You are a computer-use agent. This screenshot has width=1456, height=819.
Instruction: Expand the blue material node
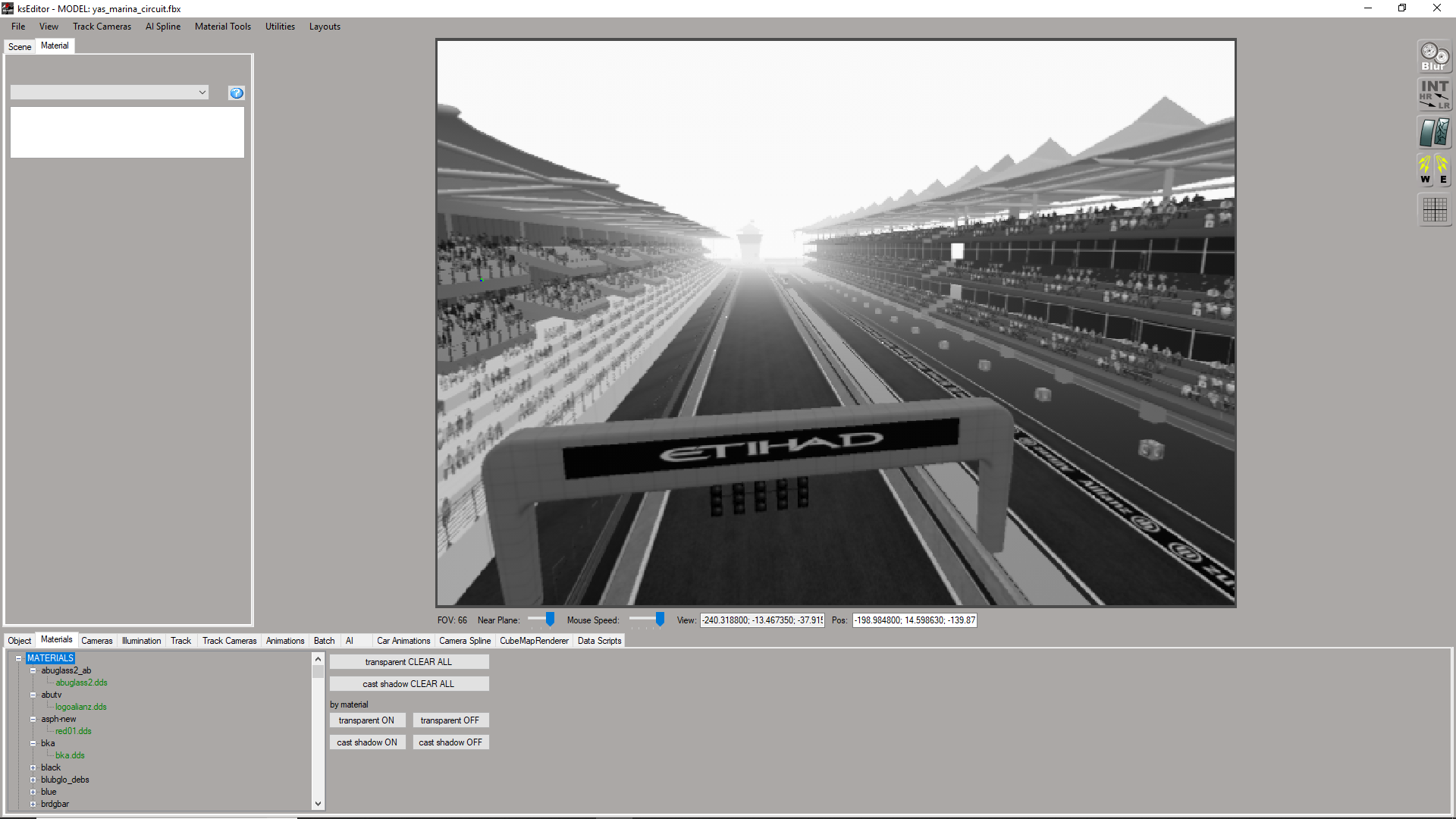click(x=33, y=792)
